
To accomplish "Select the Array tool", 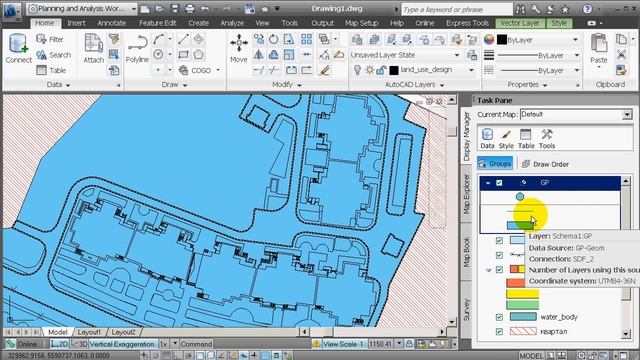I will pos(307,39).
